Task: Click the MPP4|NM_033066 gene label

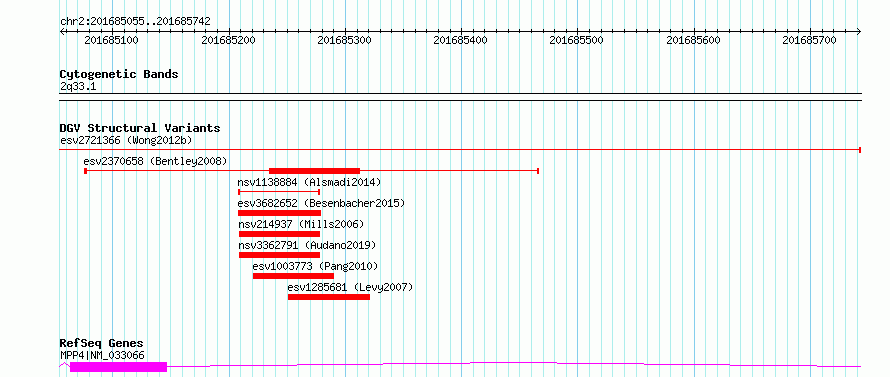Action: tap(102, 355)
